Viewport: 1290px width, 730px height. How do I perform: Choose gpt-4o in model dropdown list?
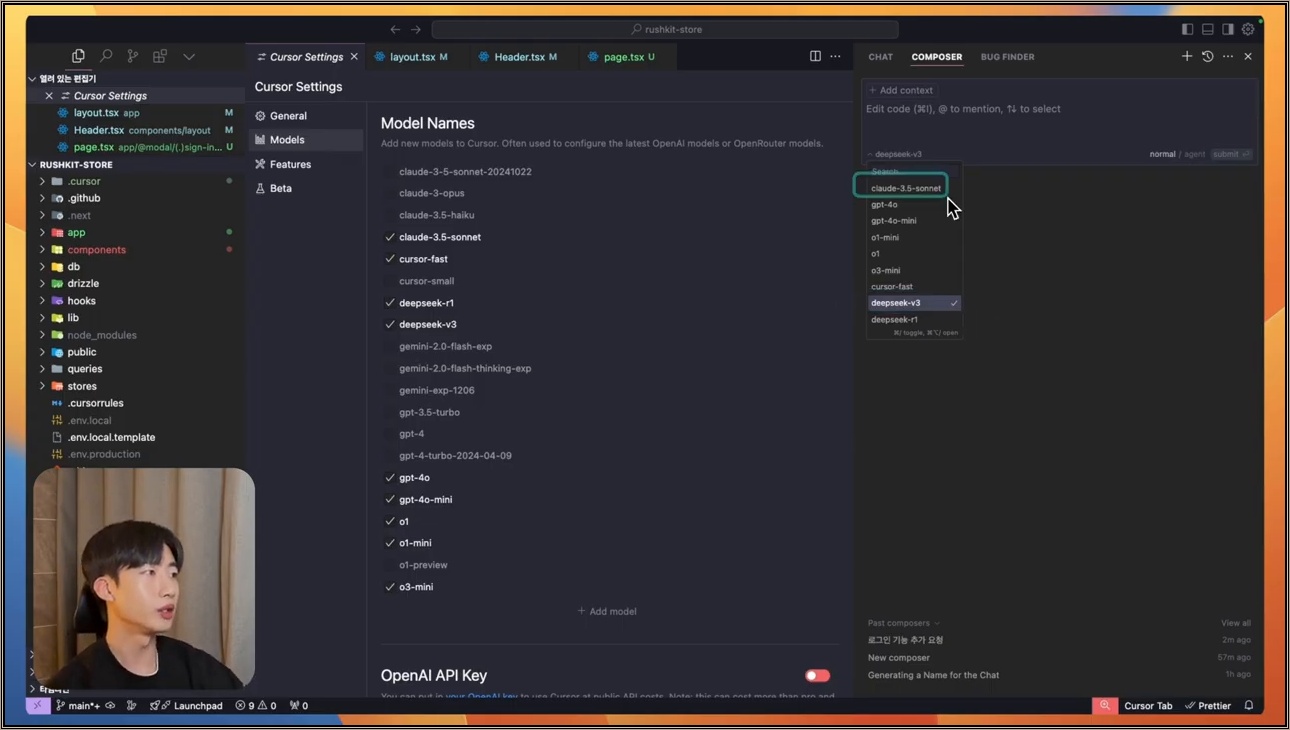(x=914, y=204)
